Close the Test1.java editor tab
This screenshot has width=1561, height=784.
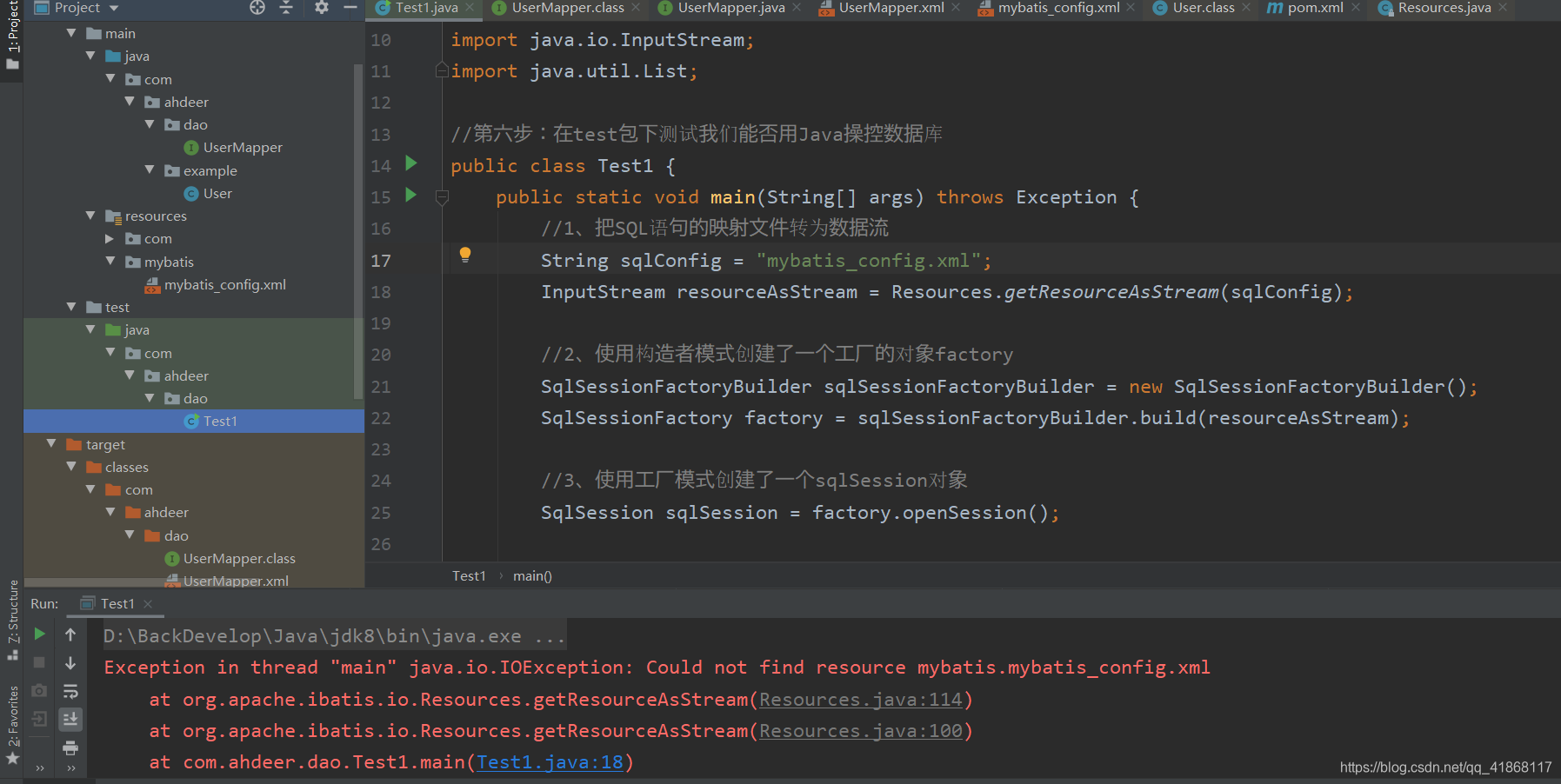point(470,8)
